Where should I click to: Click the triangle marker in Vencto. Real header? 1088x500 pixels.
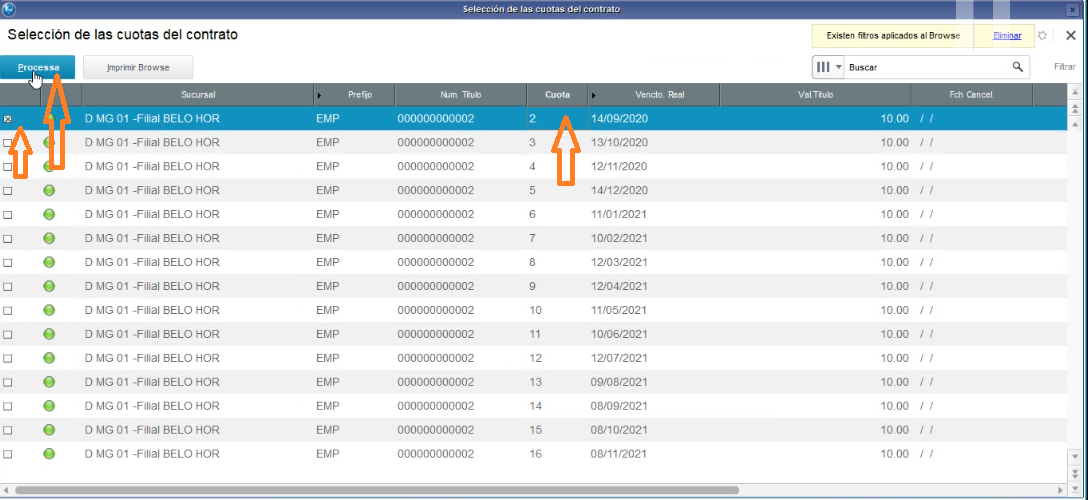(594, 95)
